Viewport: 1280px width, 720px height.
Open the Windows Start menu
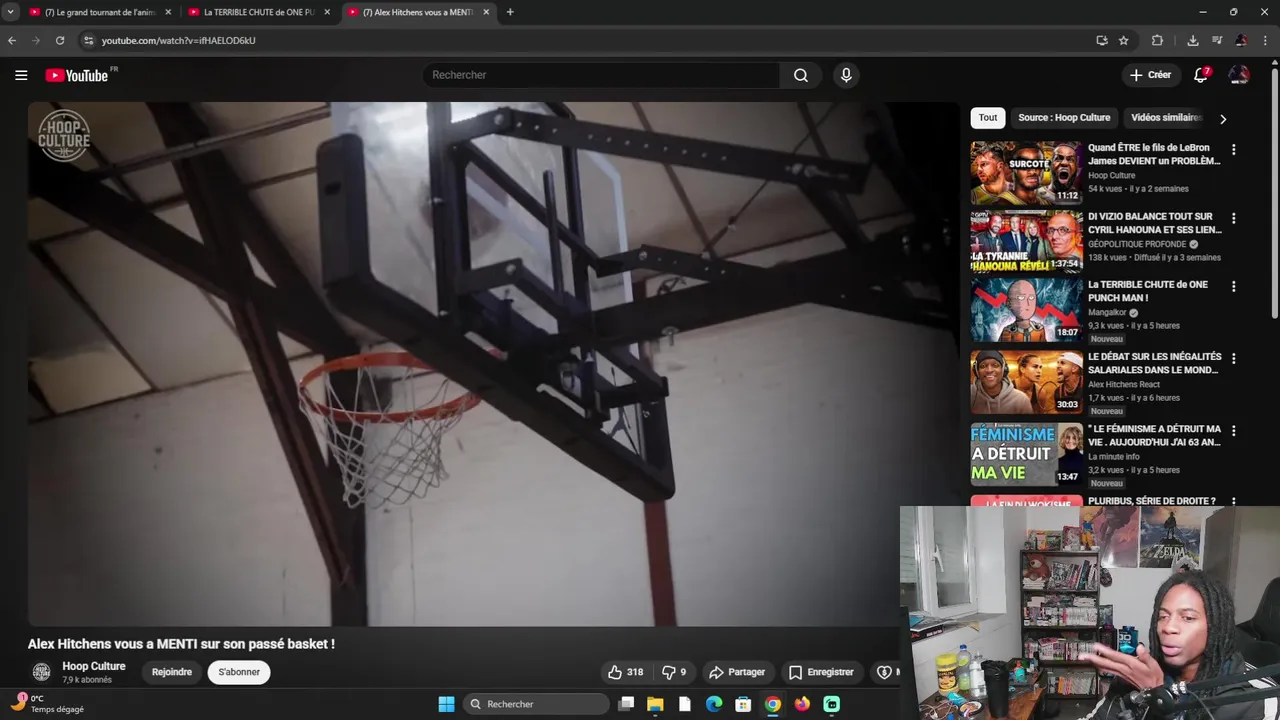tap(446, 704)
